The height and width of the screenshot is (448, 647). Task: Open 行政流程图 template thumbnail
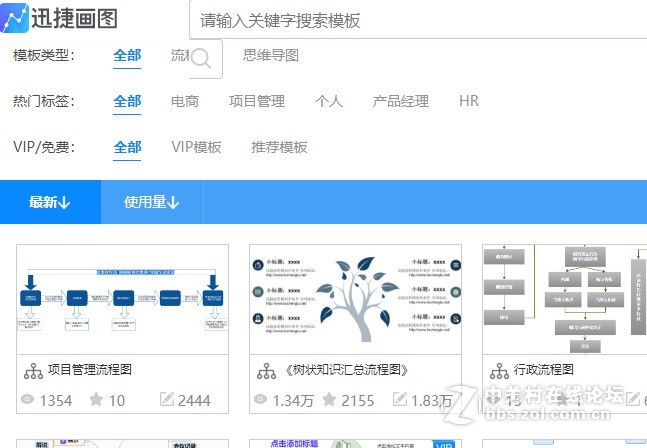point(564,299)
